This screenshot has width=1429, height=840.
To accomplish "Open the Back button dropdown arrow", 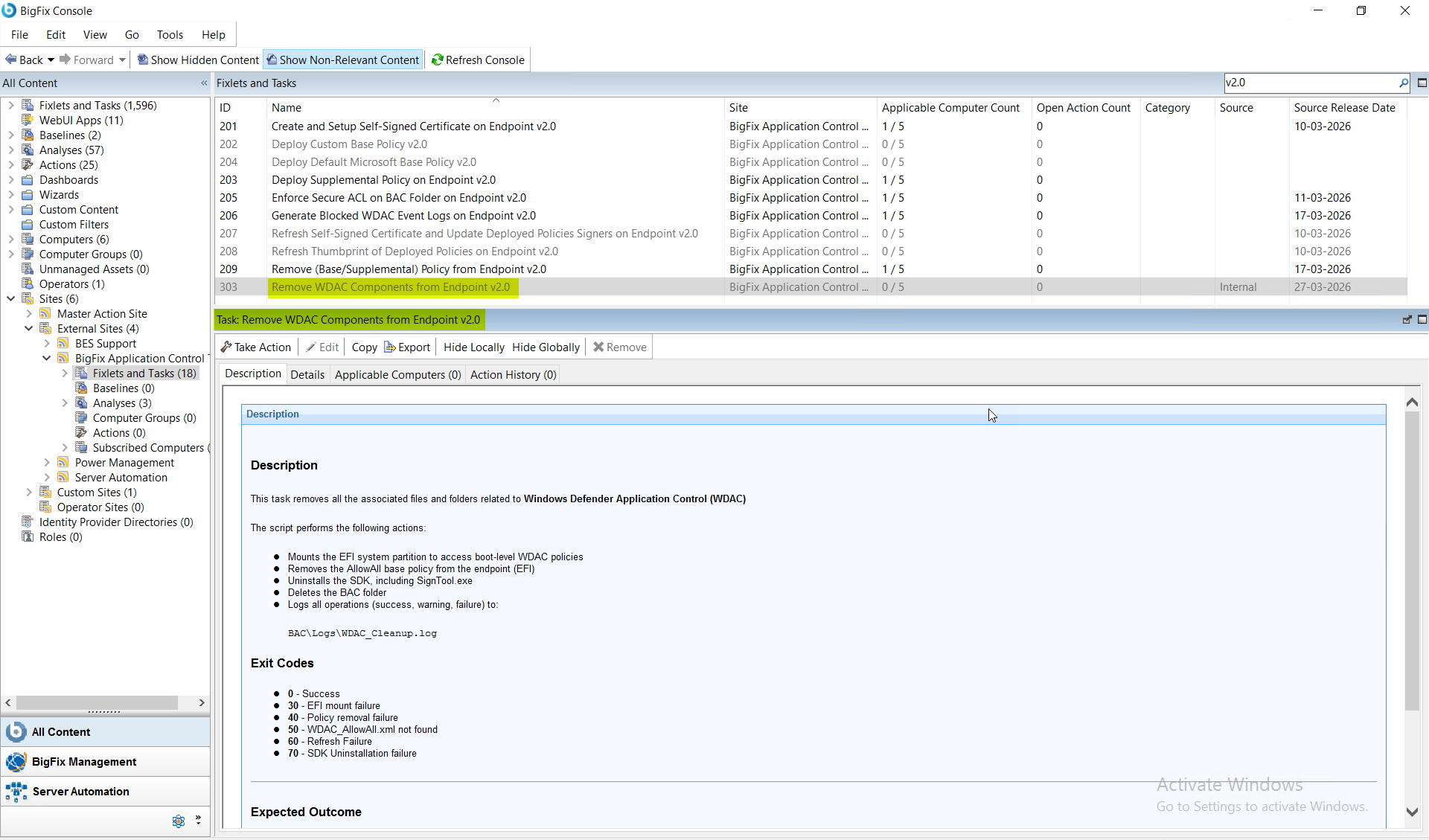I will click(51, 60).
